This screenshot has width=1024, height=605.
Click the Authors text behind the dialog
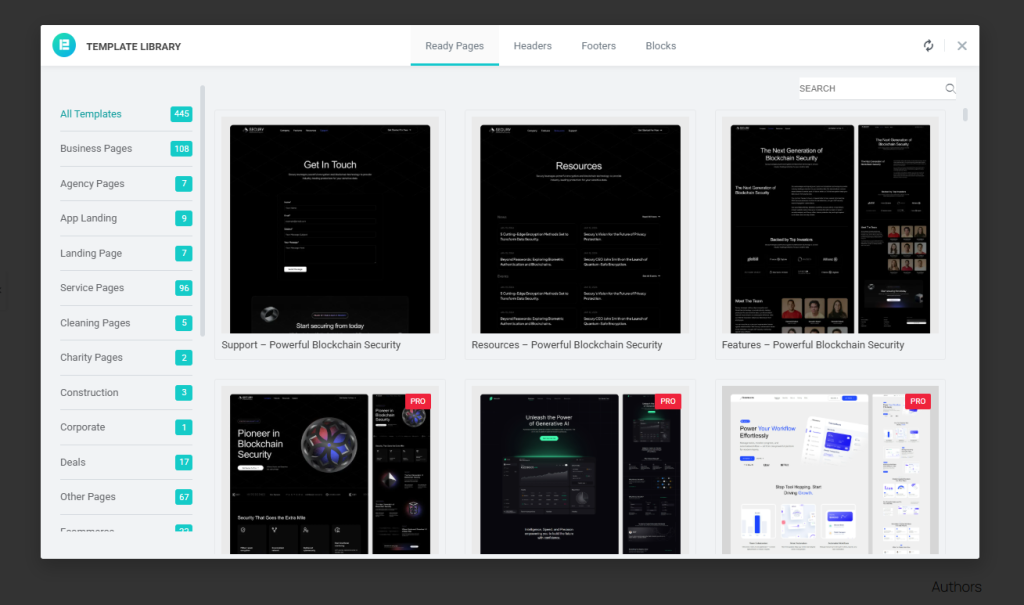click(956, 587)
